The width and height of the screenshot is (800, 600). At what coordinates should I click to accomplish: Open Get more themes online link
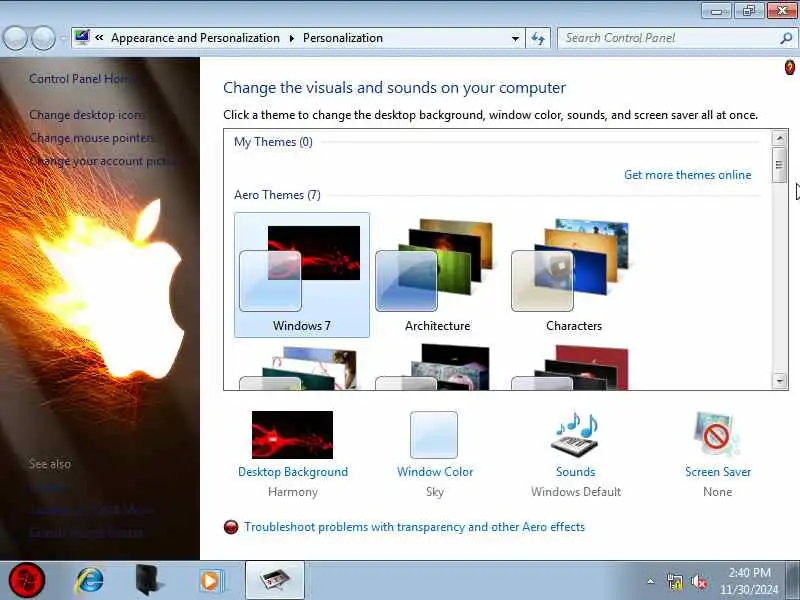[687, 175]
